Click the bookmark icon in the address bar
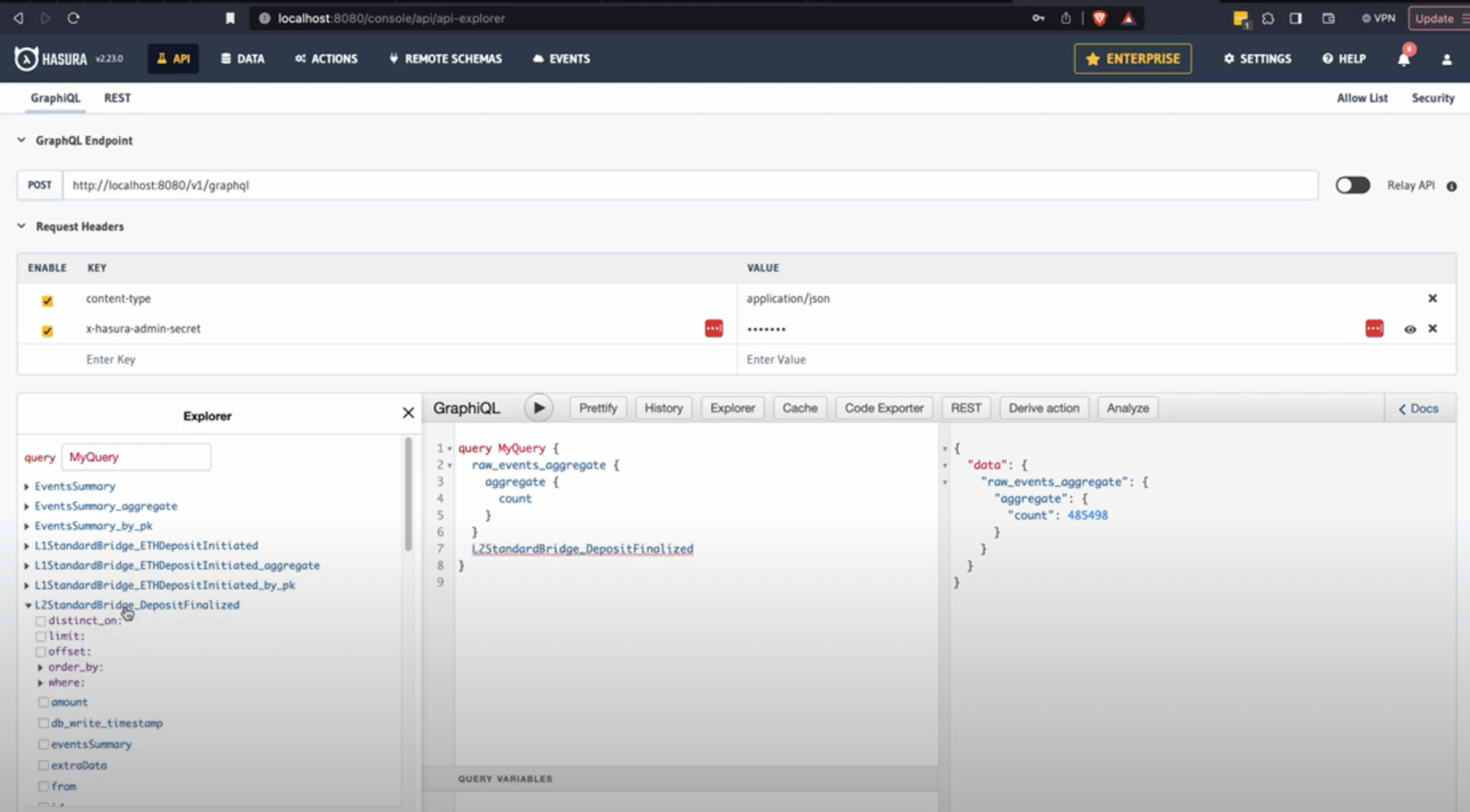The width and height of the screenshot is (1470, 812). coord(230,18)
